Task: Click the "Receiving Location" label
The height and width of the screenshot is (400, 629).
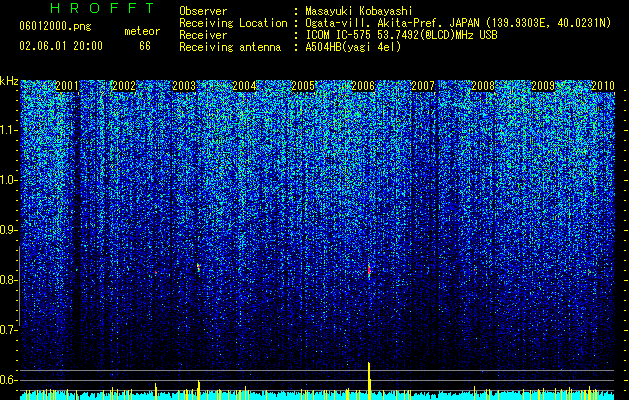Action: (233, 23)
